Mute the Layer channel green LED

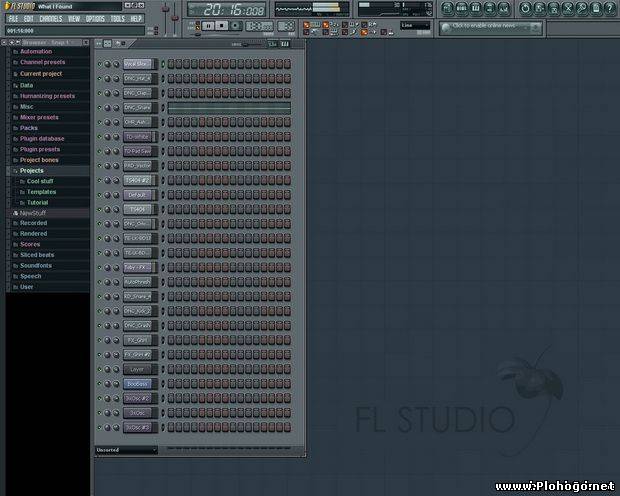[99, 369]
